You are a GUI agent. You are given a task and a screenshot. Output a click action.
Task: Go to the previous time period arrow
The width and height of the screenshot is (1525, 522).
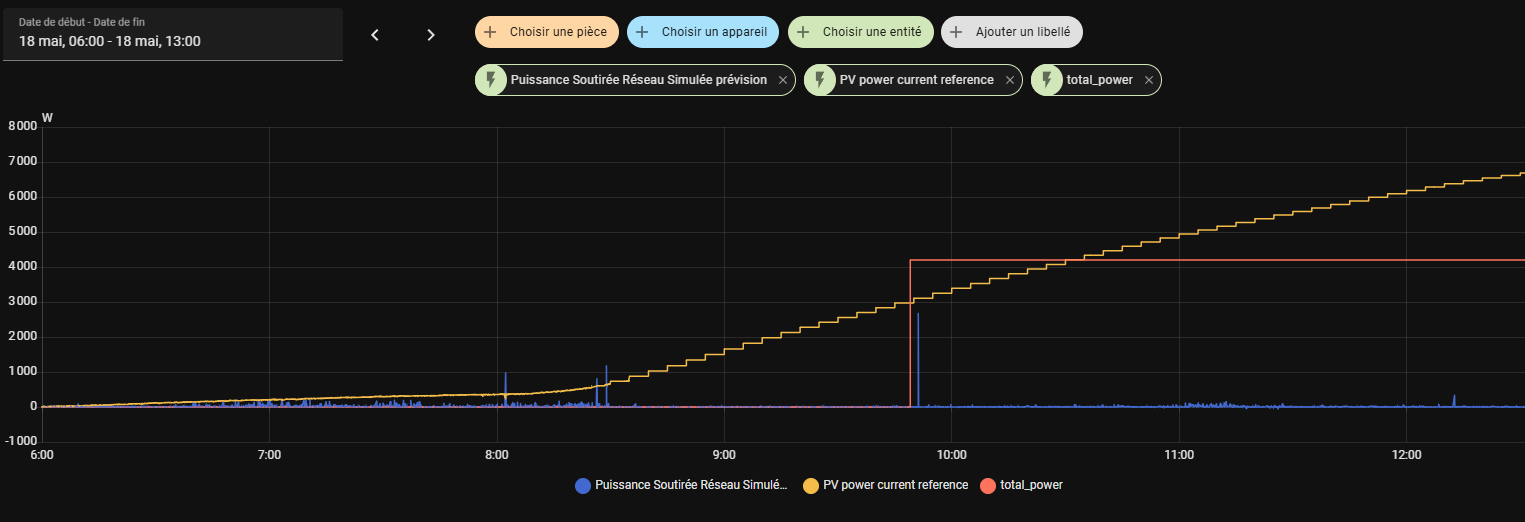[375, 35]
